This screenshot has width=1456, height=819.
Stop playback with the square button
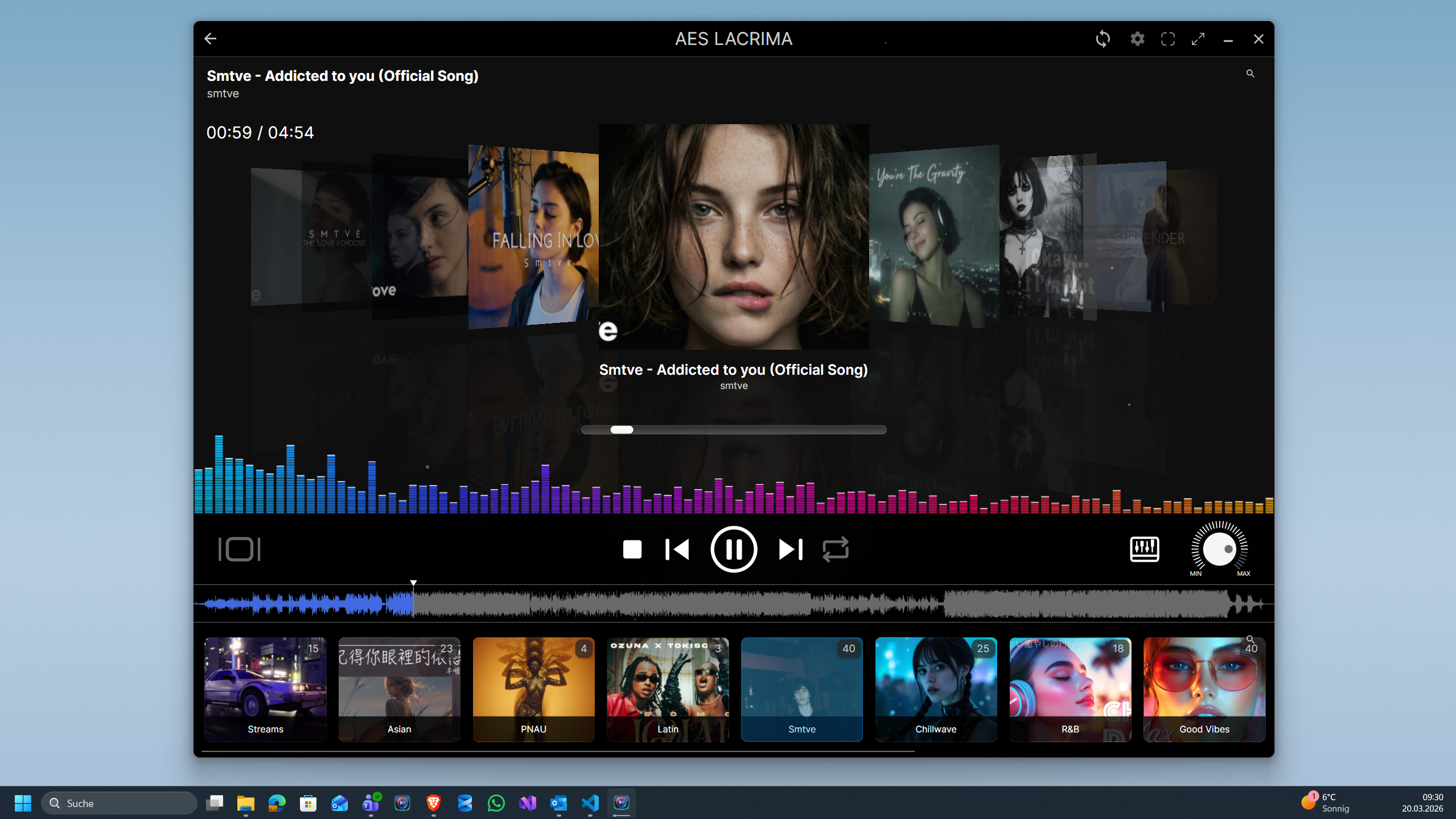coord(632,550)
